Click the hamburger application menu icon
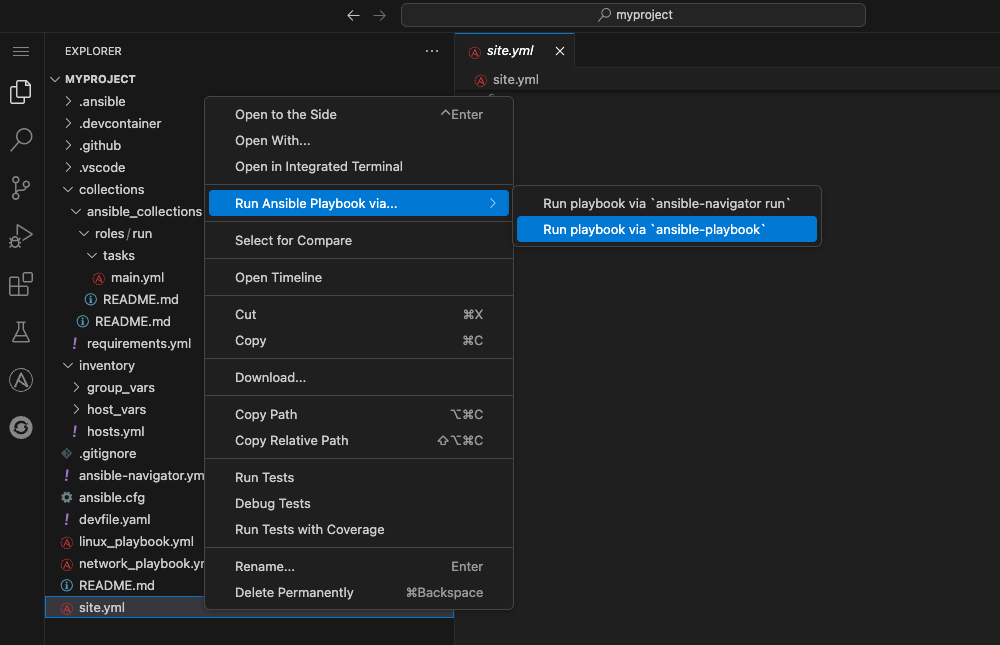Screen dimensions: 1000x645 (x=21, y=51)
